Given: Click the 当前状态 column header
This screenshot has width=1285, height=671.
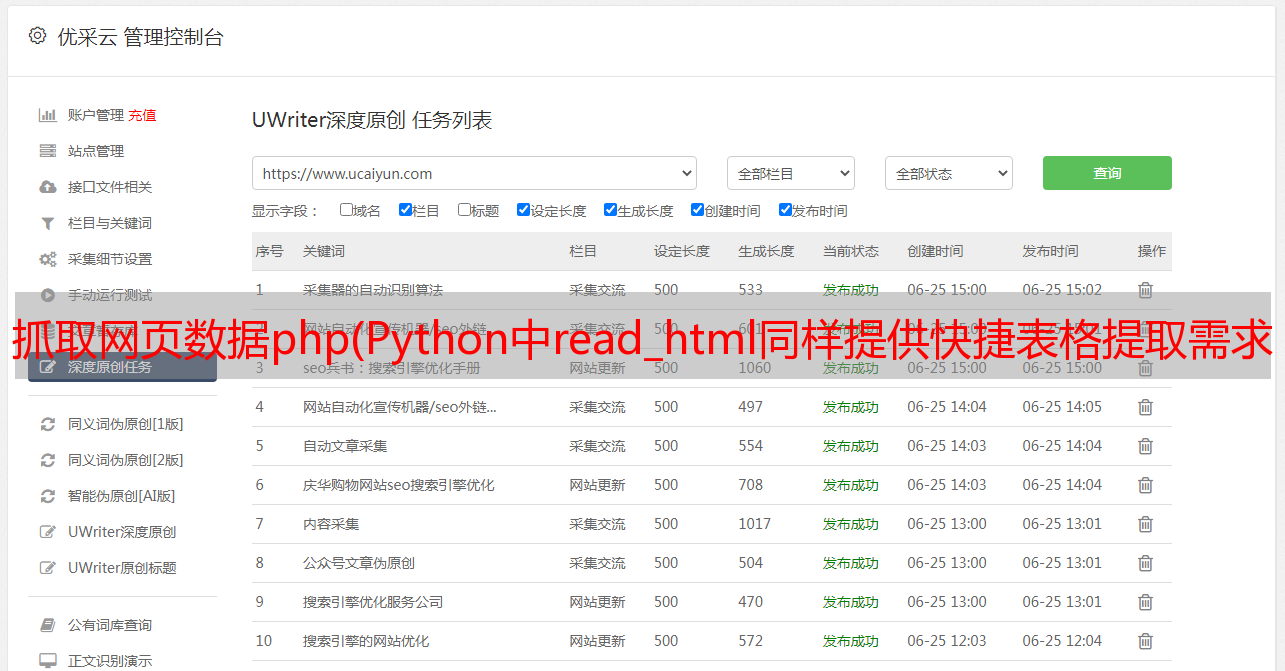Looking at the screenshot, I should click(x=851, y=251).
